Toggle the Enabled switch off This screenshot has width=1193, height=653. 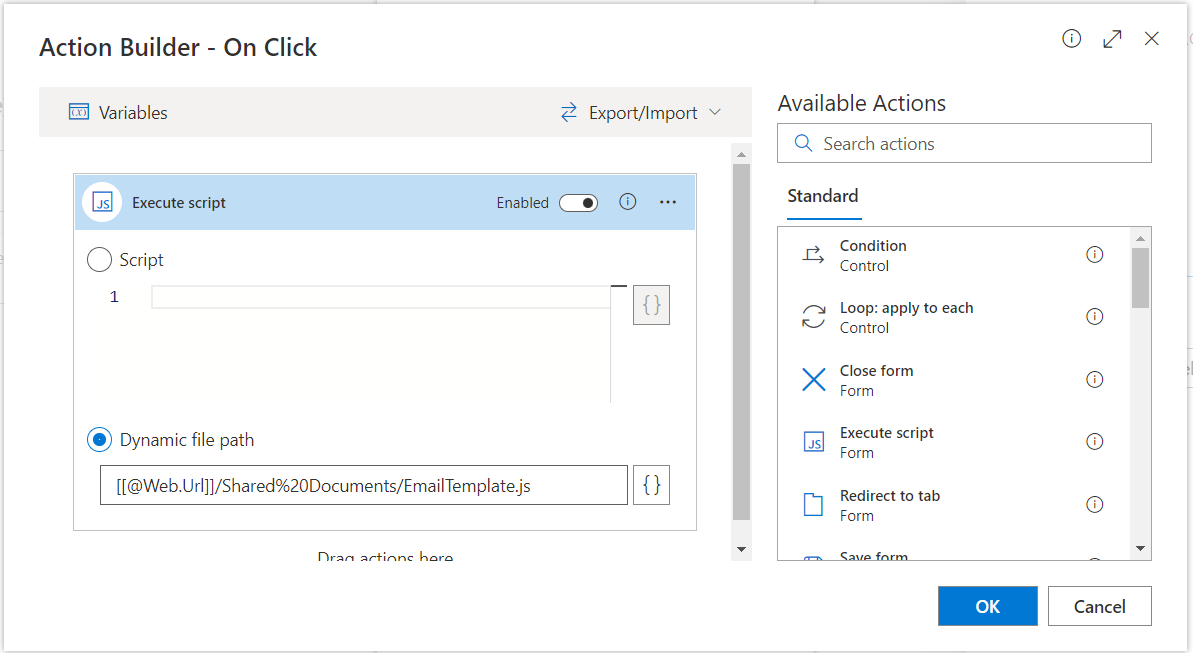(578, 203)
